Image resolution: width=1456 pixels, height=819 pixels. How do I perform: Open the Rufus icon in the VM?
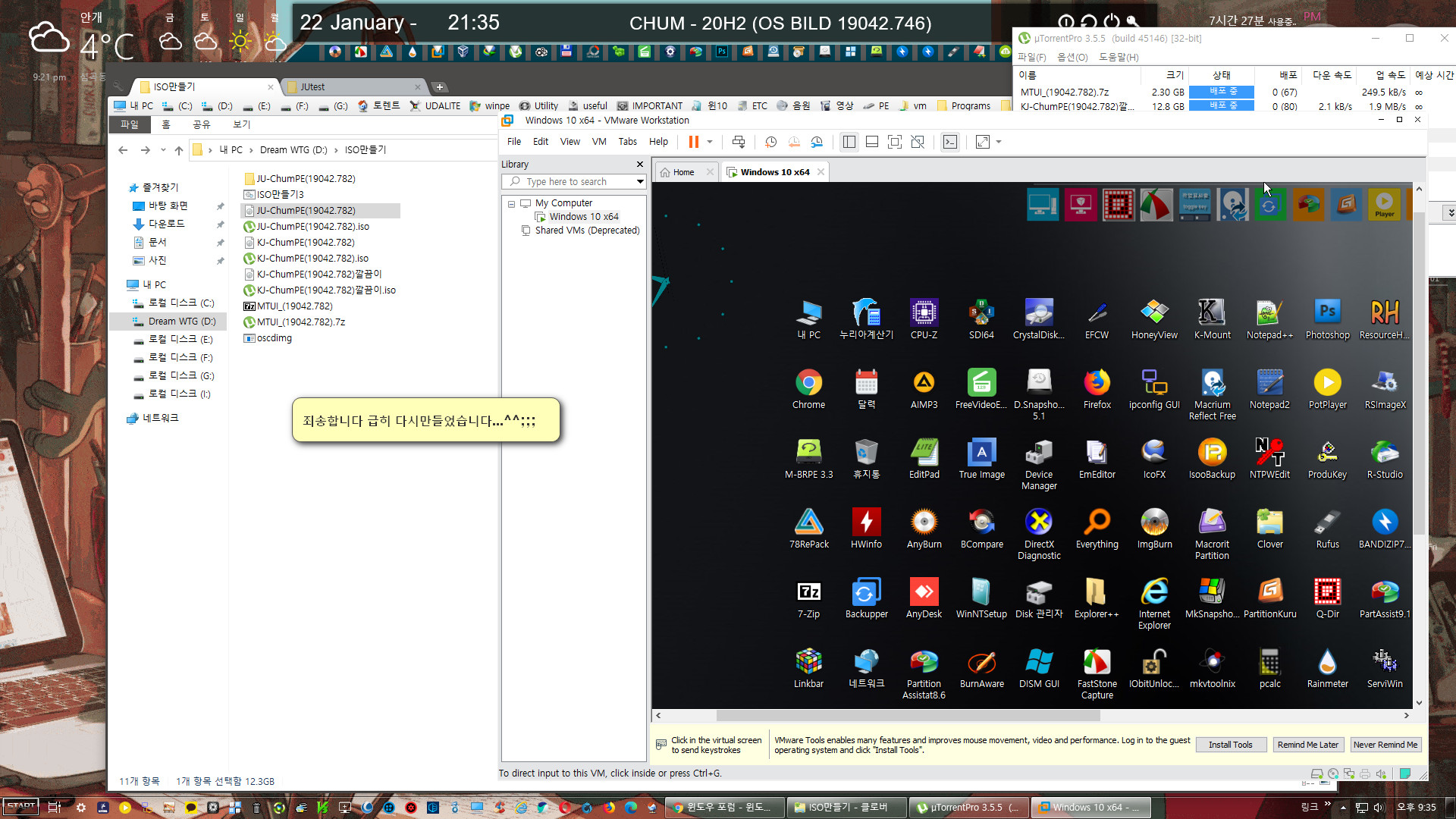(x=1327, y=528)
